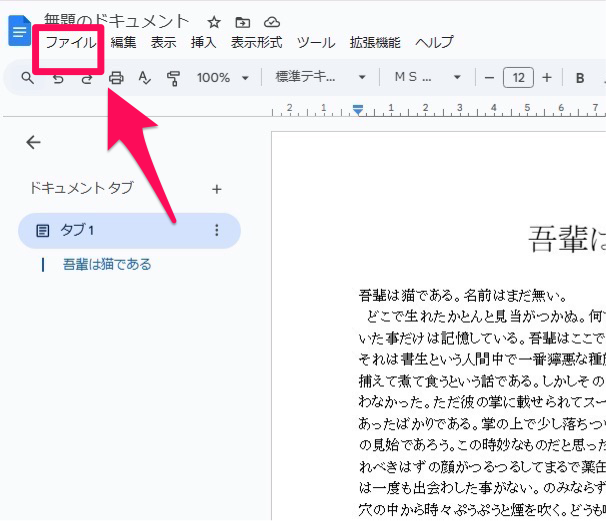
Task: Jump to 吾輩は猫である heading in outline
Action: pyautogui.click(x=107, y=265)
